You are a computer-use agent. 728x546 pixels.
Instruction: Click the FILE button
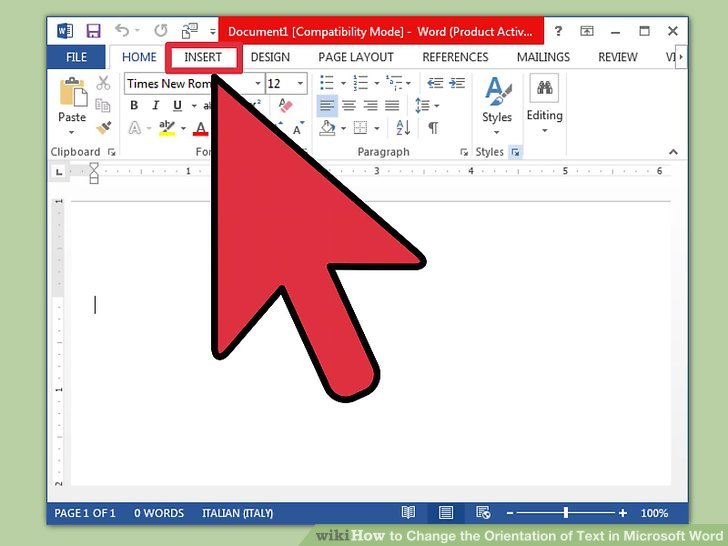point(77,57)
